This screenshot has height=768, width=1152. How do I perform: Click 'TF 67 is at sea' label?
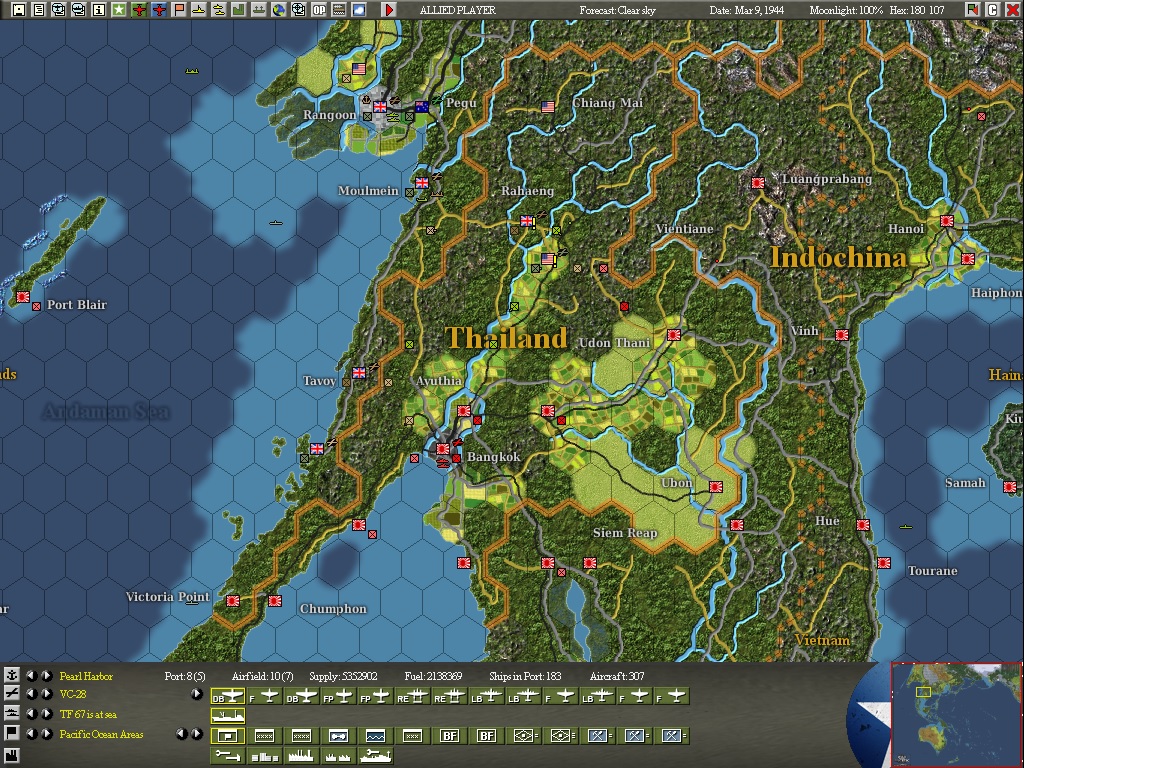point(88,714)
